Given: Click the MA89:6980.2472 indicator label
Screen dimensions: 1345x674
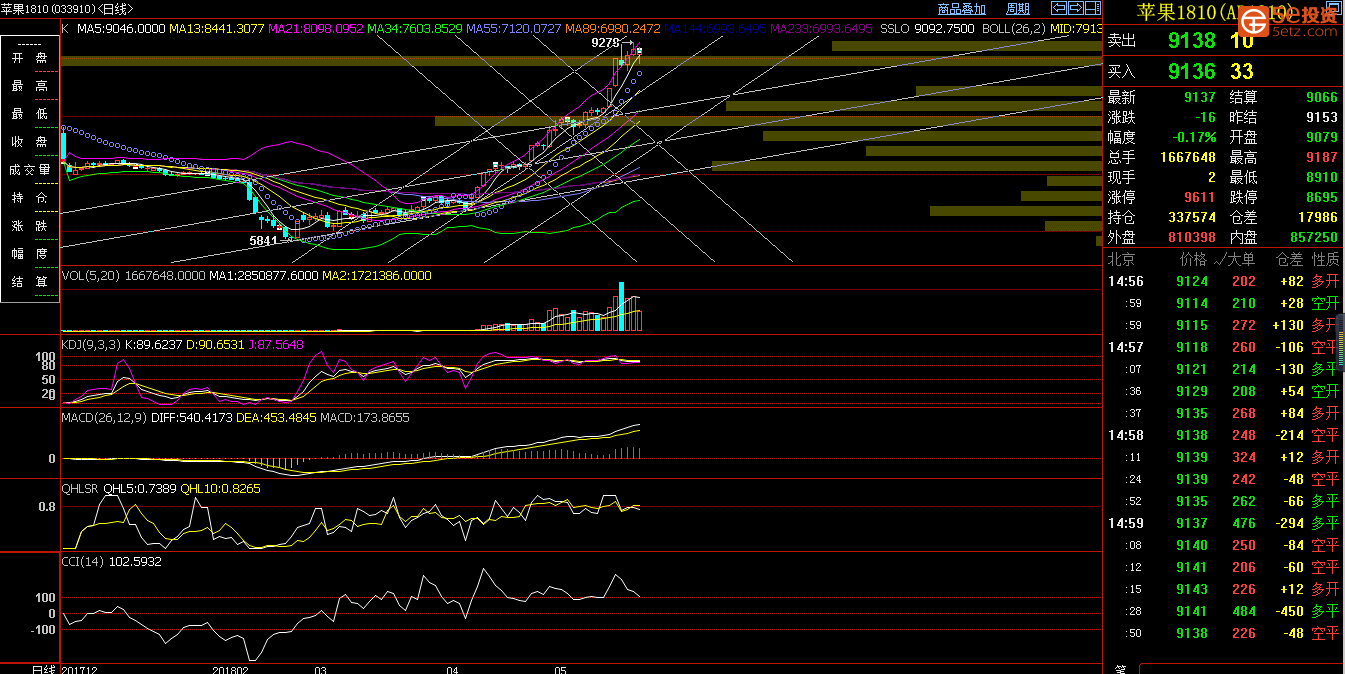Looking at the screenshot, I should 612,29.
